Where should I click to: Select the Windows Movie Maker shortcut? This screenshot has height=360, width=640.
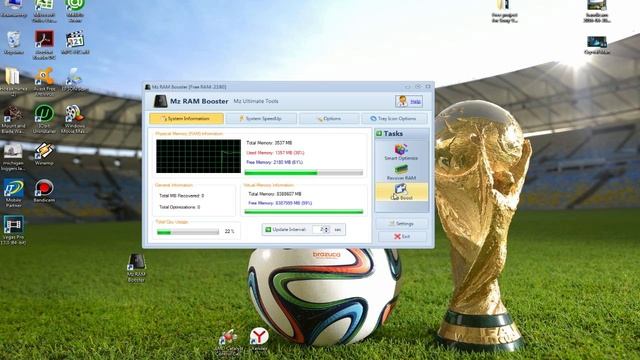tap(74, 119)
